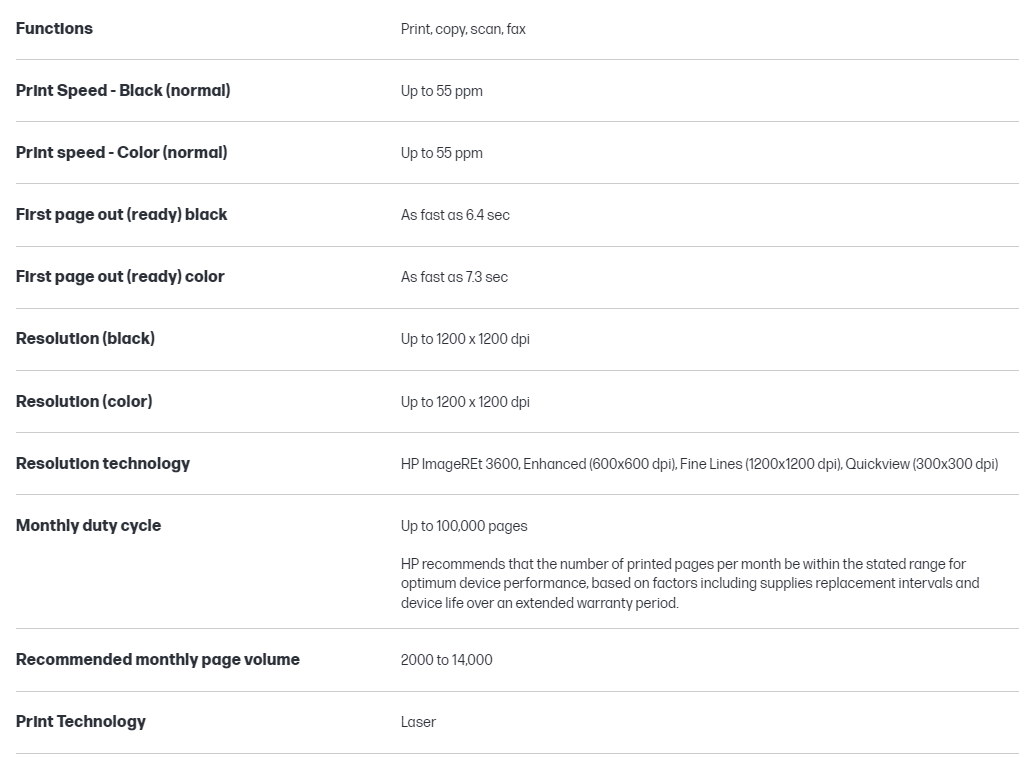Screen dimensions: 1031x757
Task: Select the "Print, copy, scan, fax" value
Action: coord(463,29)
